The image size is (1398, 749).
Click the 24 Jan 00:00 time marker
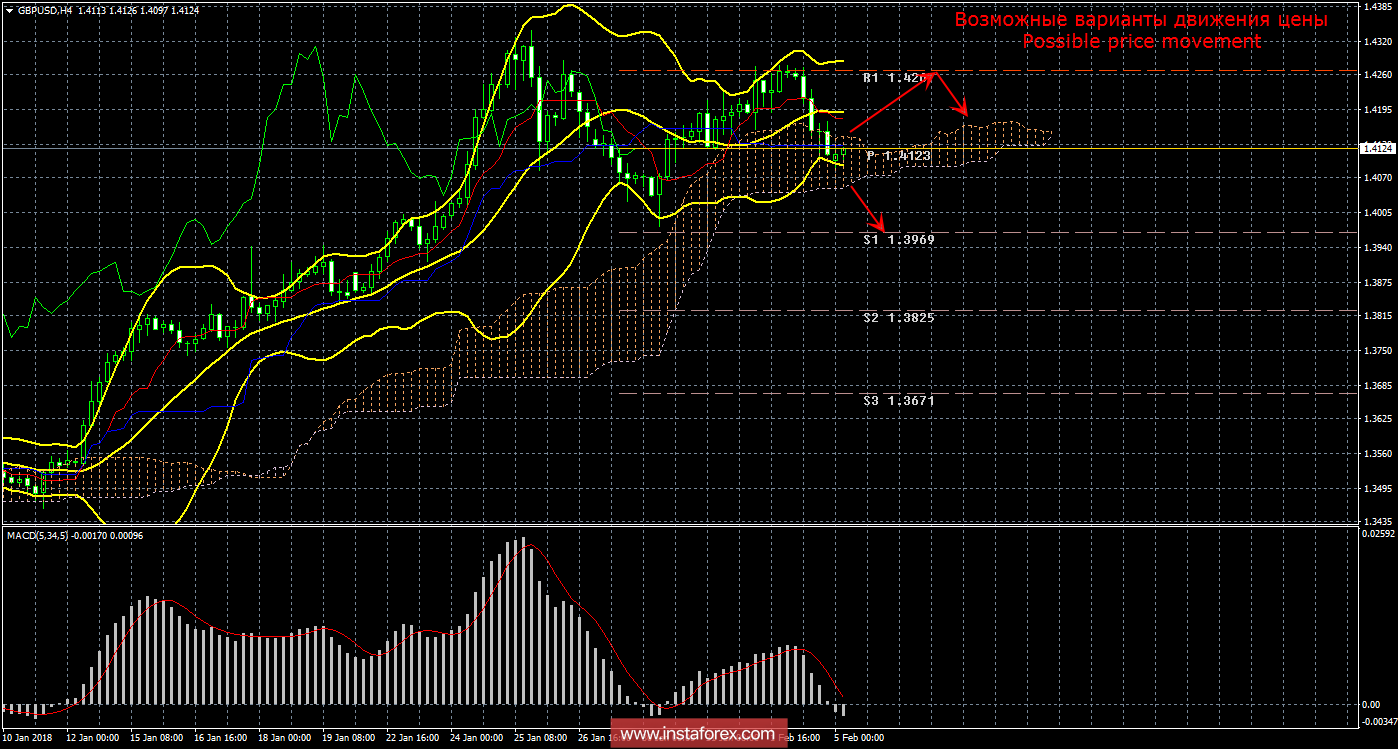[x=476, y=738]
